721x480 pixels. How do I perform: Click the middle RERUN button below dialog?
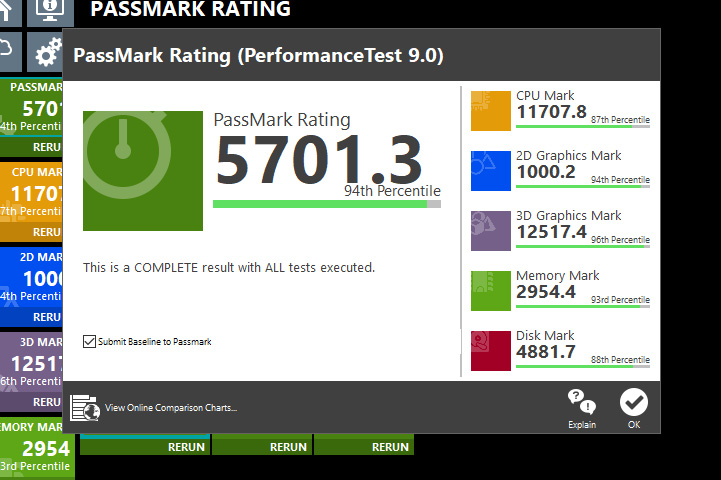262,446
